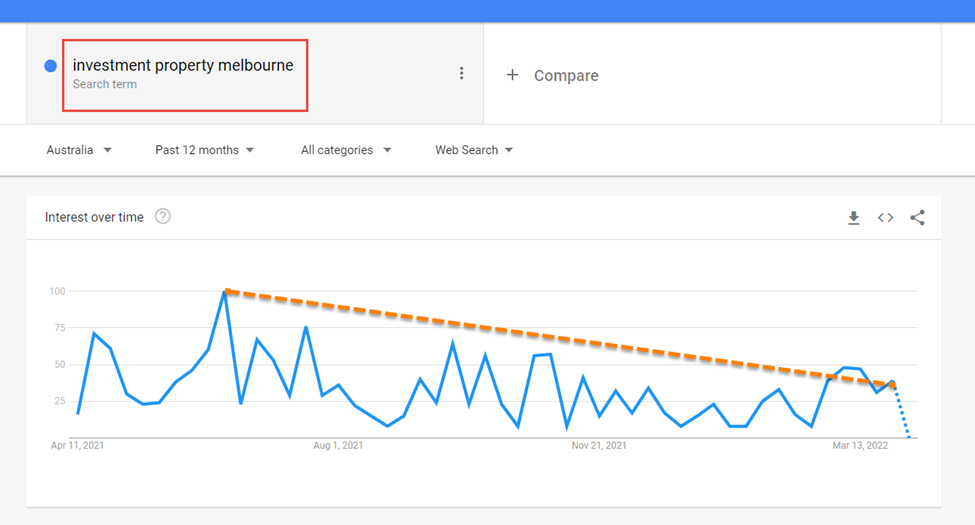Screen dimensions: 975x525
Task: Click the Mar 13, 2022 axis label
Action: (860, 445)
